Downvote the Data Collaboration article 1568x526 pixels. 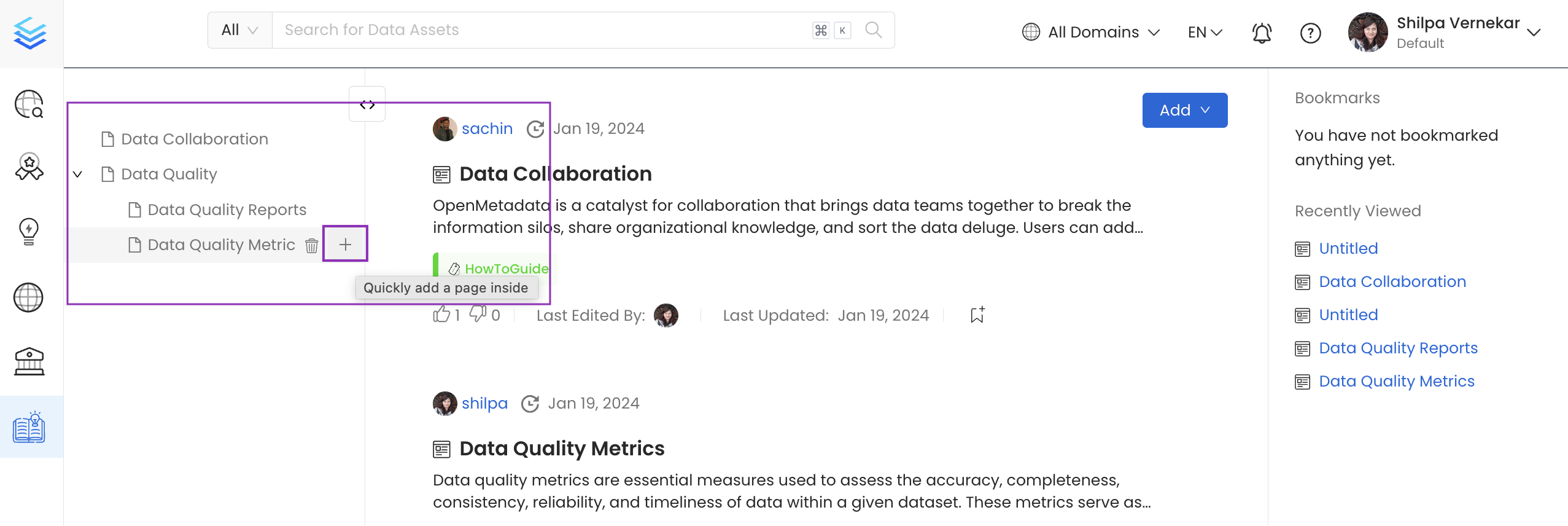478,315
